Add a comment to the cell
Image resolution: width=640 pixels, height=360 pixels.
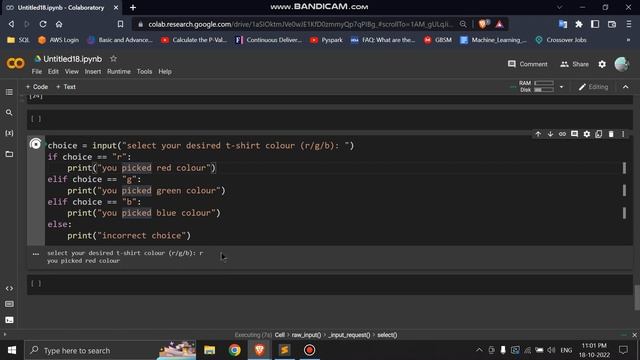[x=574, y=134]
